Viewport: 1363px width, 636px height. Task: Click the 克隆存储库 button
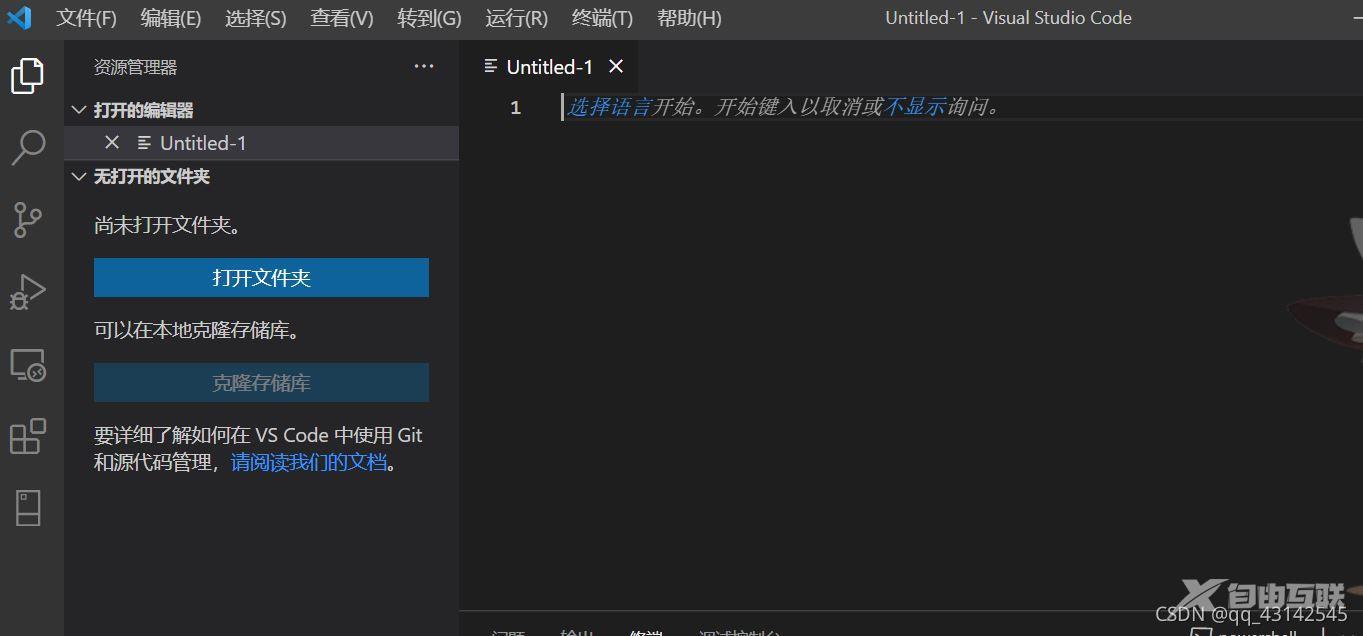(x=261, y=383)
